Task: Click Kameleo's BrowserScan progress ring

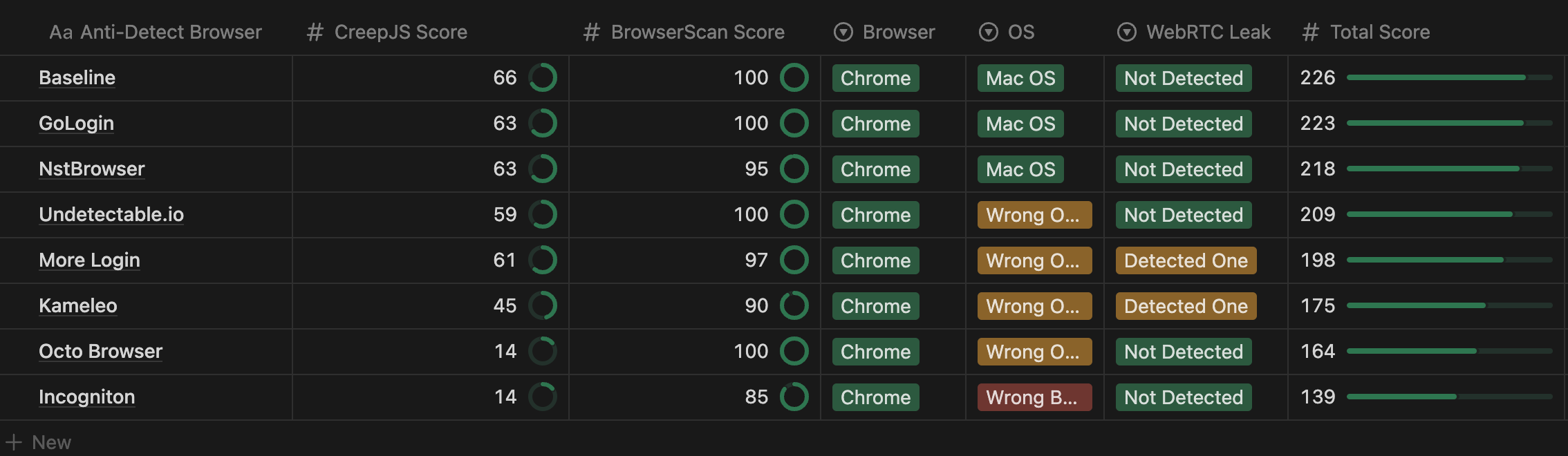Action: point(794,305)
